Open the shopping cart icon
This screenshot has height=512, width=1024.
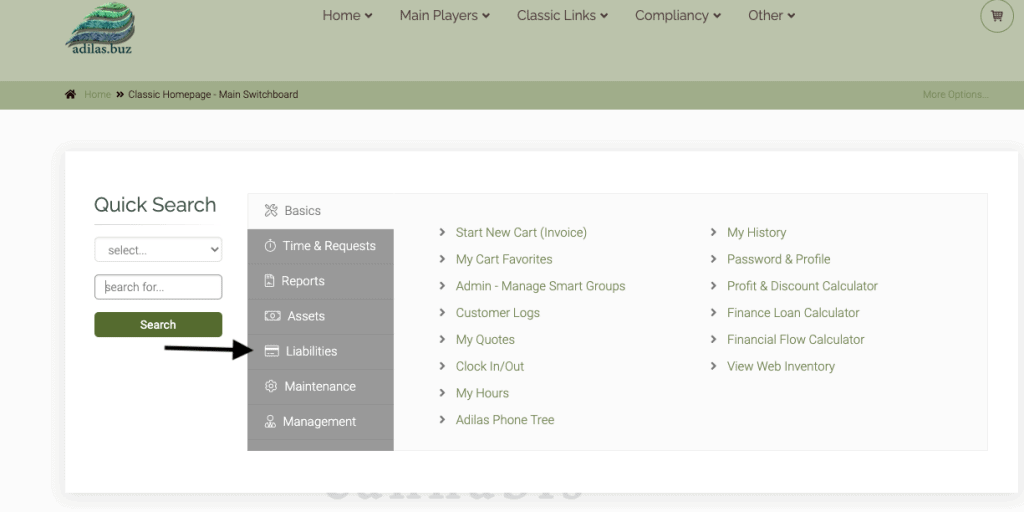click(997, 16)
